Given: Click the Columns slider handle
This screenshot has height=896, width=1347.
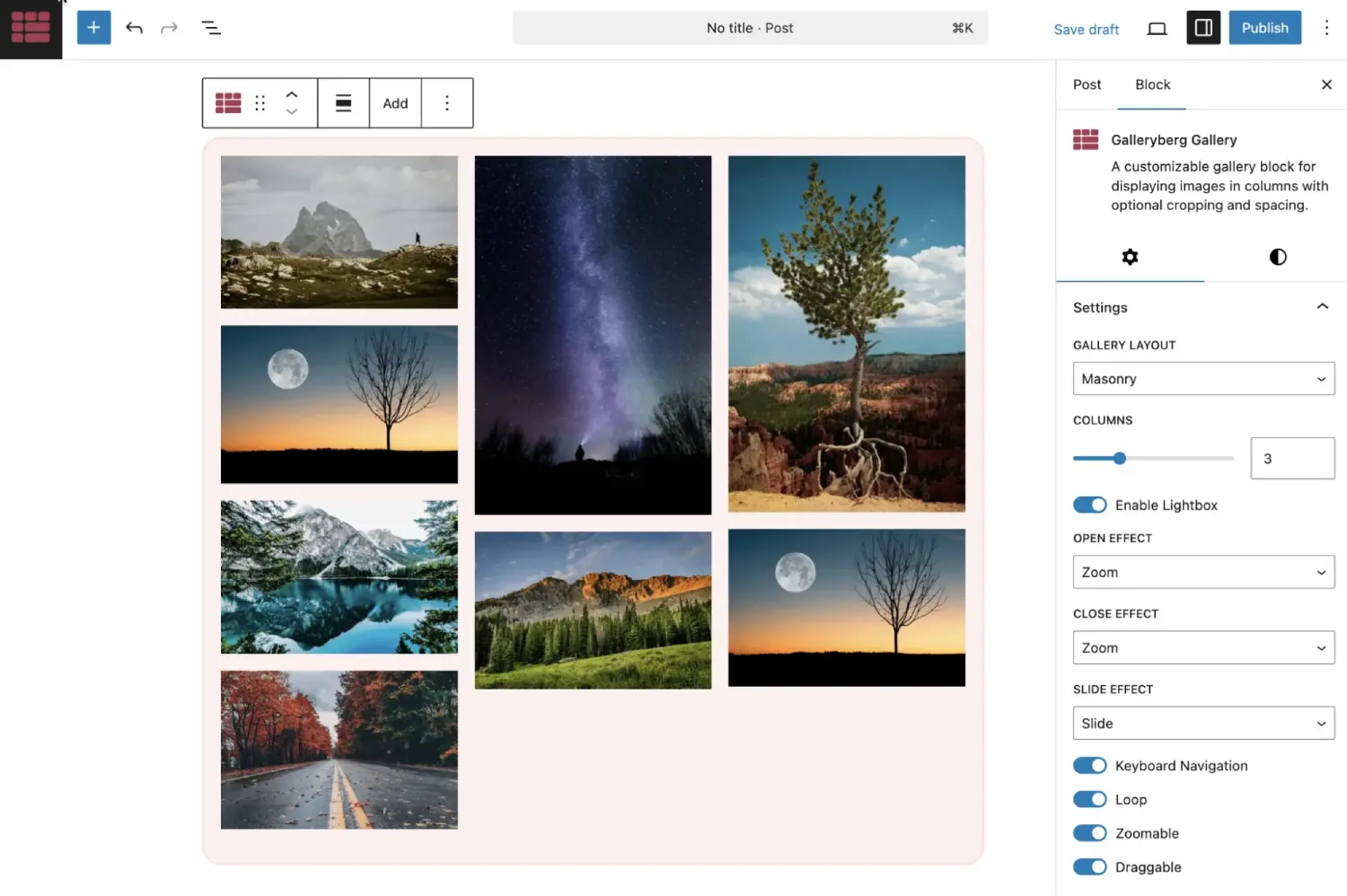Looking at the screenshot, I should tap(1120, 459).
